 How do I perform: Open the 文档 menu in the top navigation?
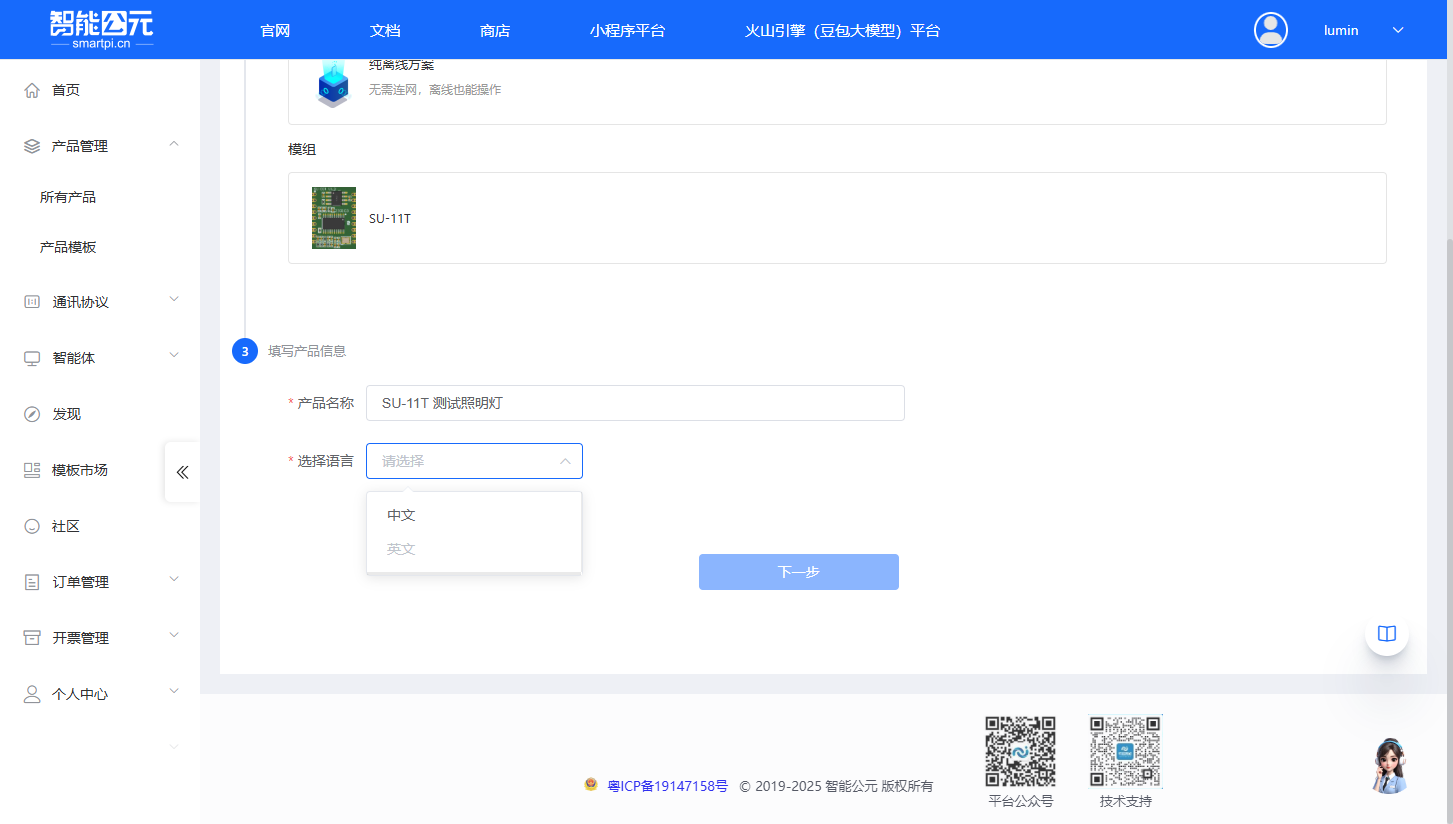click(x=385, y=30)
